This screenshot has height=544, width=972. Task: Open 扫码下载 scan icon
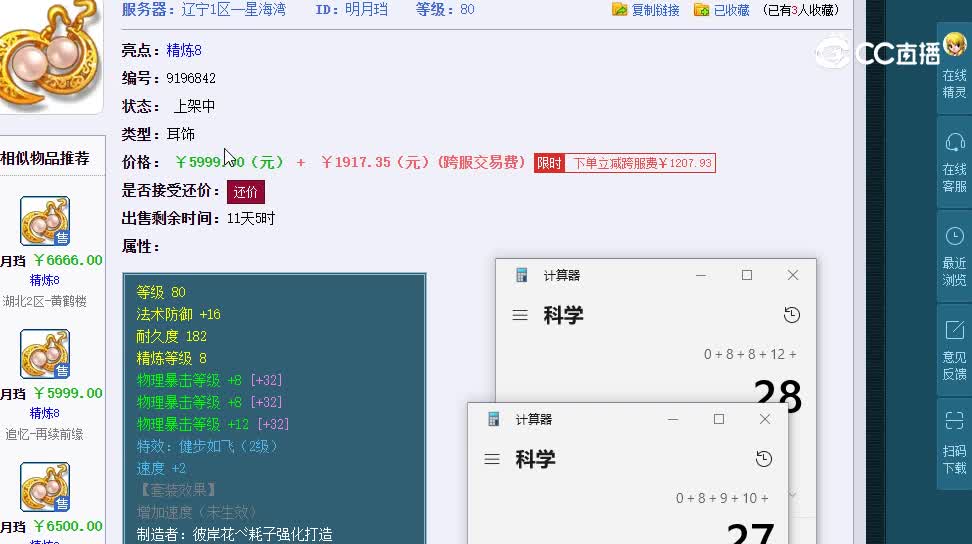pyautogui.click(x=954, y=421)
